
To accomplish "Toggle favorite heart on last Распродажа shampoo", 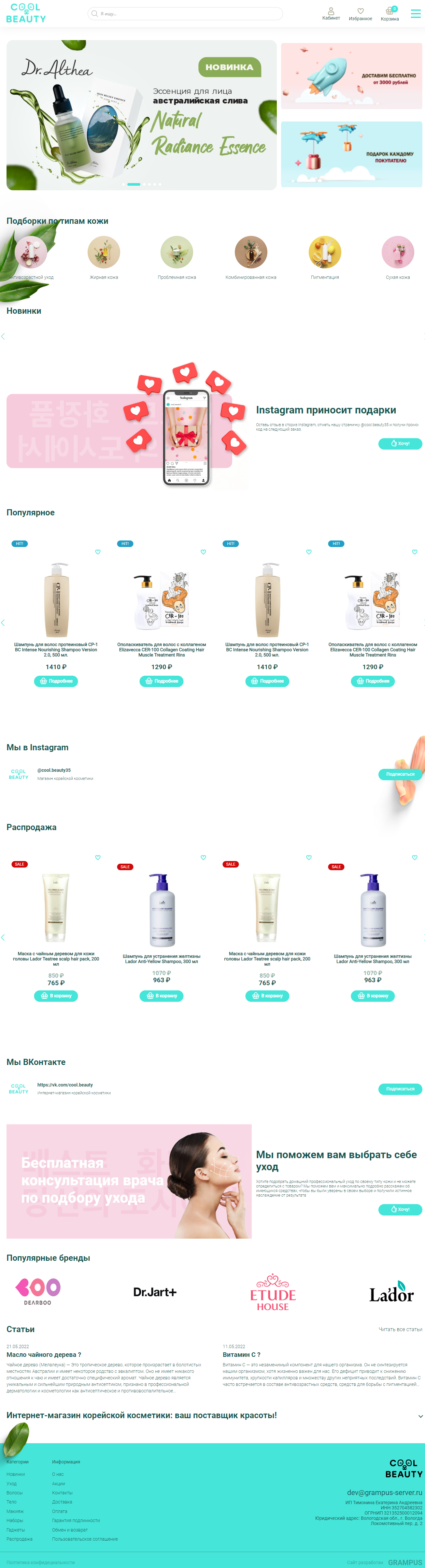I will click(x=415, y=858).
